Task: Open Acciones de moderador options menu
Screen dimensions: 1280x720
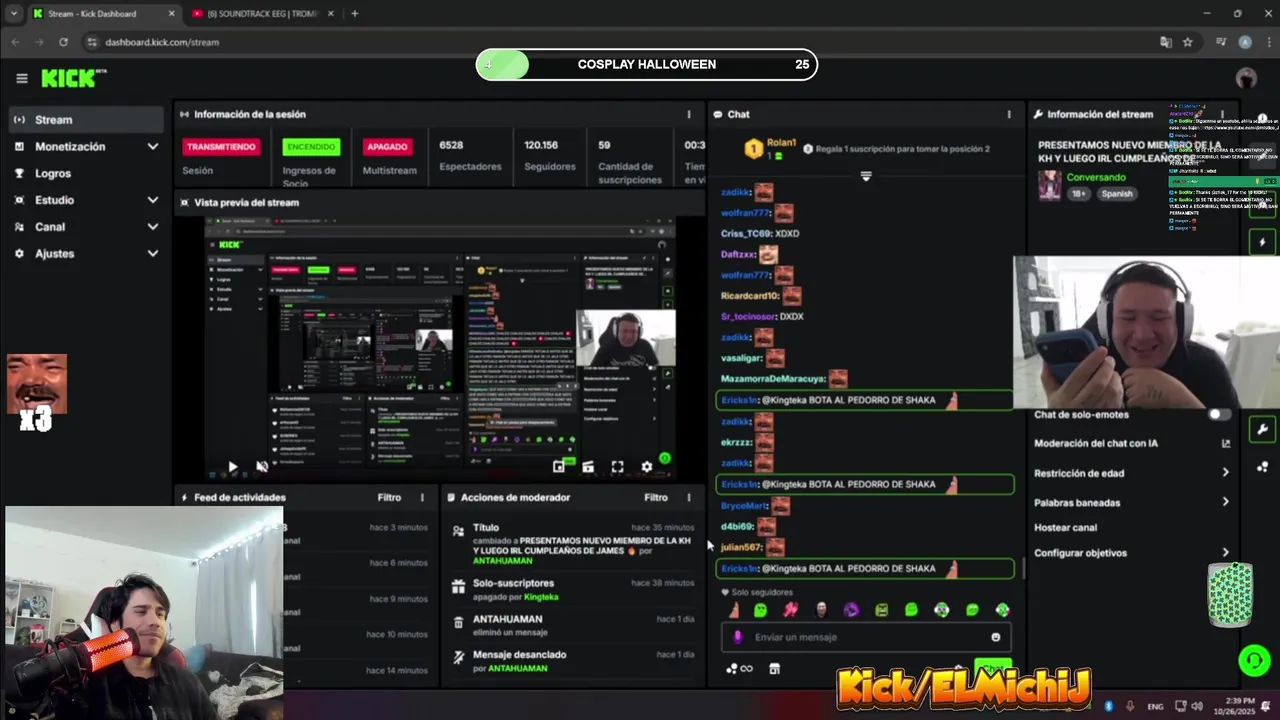Action: (x=688, y=497)
